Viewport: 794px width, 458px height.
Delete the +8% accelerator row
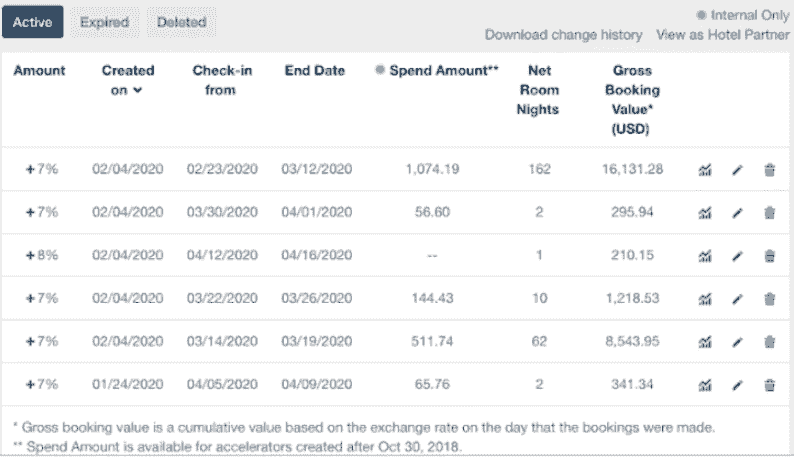[x=769, y=256]
